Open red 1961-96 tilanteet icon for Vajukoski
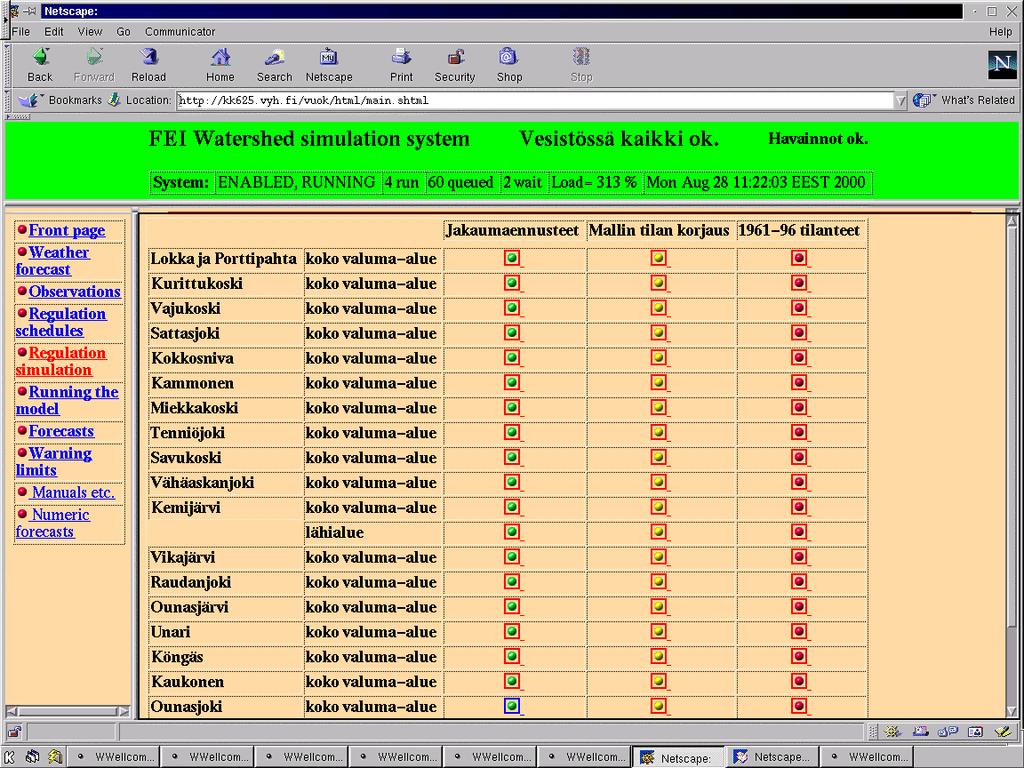1024x768 pixels. point(799,308)
